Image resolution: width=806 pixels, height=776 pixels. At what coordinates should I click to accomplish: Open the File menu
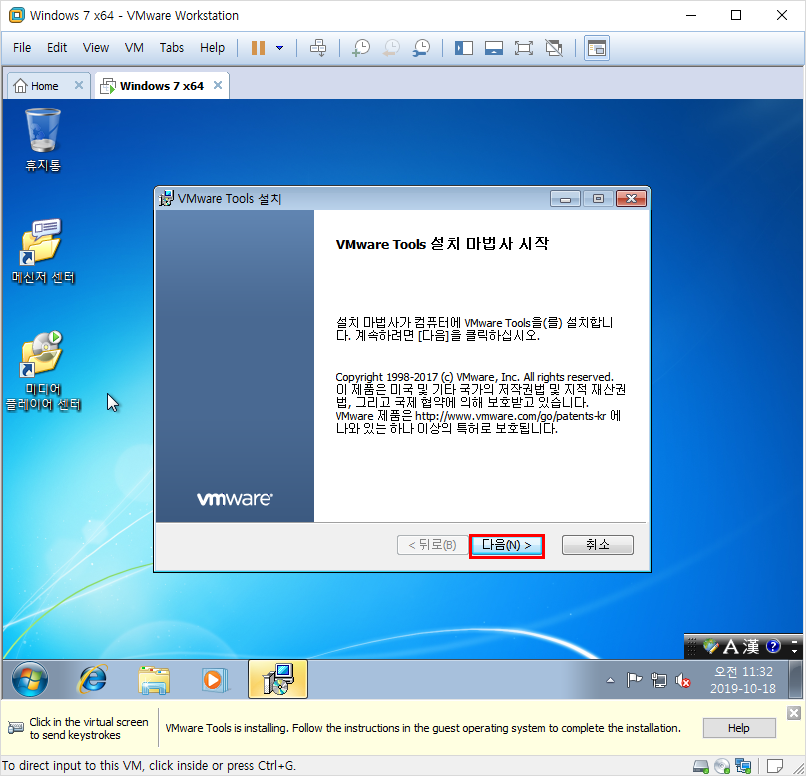22,48
